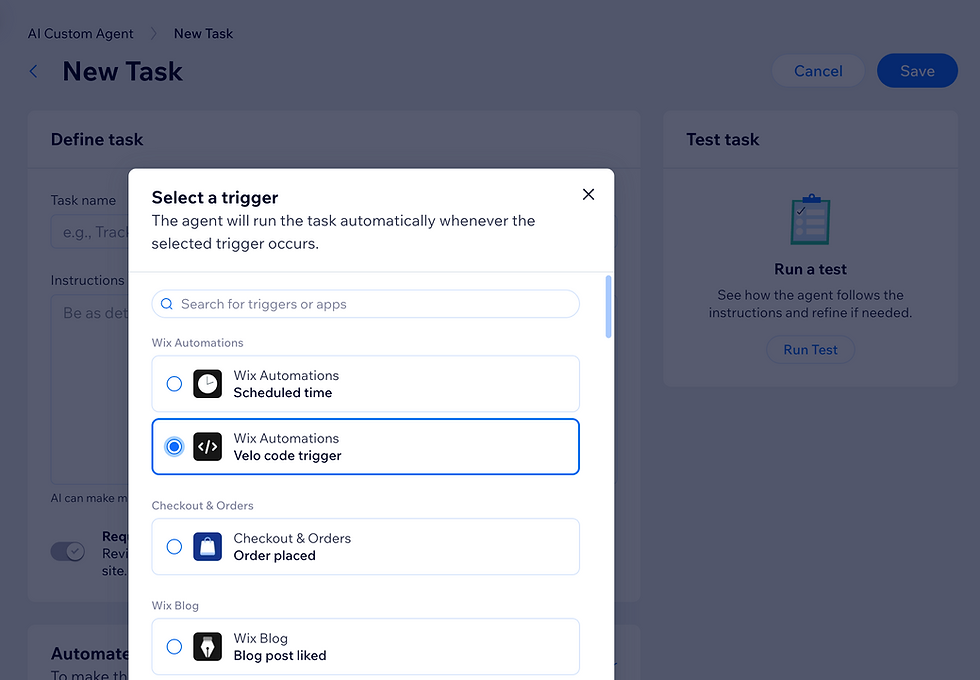Click the Wix Automations section label
980x680 pixels.
(x=198, y=343)
